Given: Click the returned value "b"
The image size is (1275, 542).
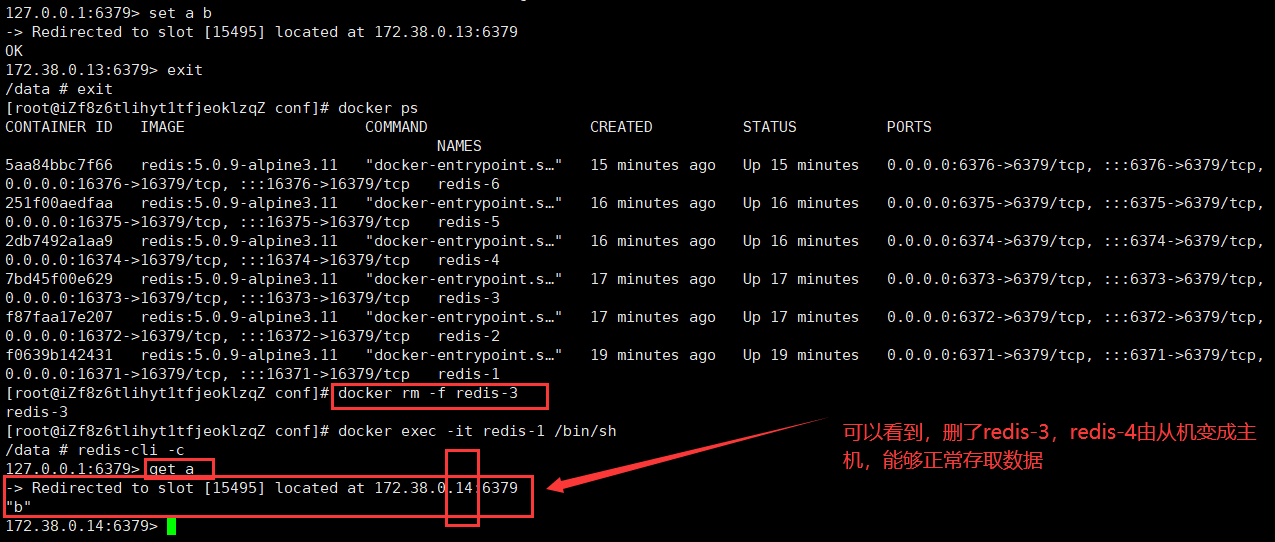Looking at the screenshot, I should 18,507.
